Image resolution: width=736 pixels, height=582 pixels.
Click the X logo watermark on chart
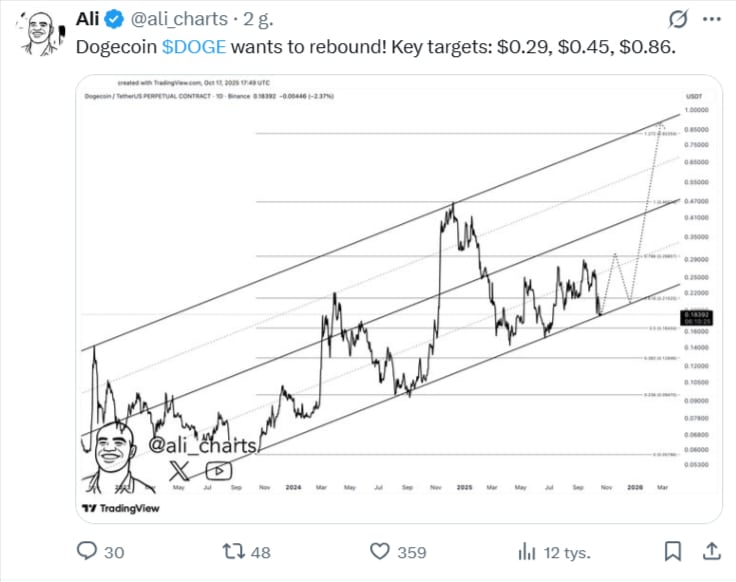(x=179, y=470)
